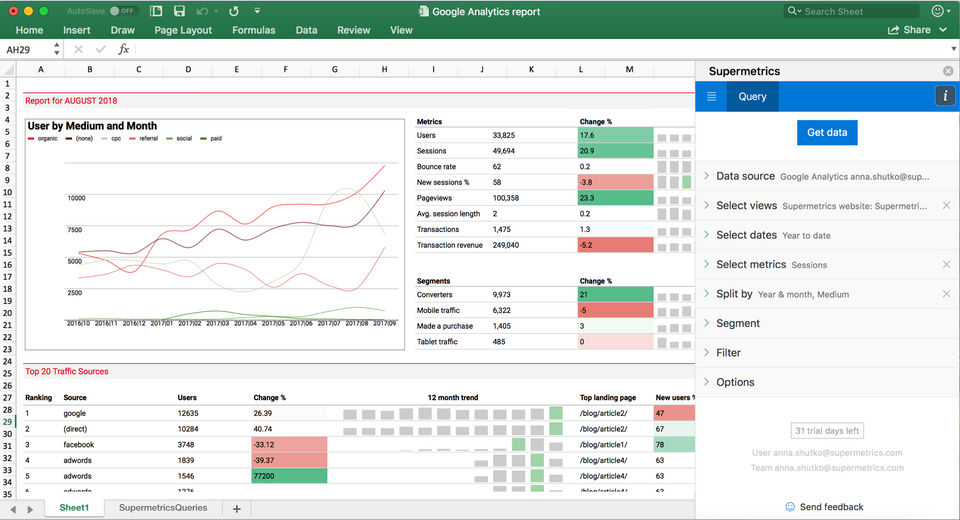This screenshot has height=520, width=960.
Task: Open the Supermetrics hamburger menu
Action: pyautogui.click(x=711, y=96)
